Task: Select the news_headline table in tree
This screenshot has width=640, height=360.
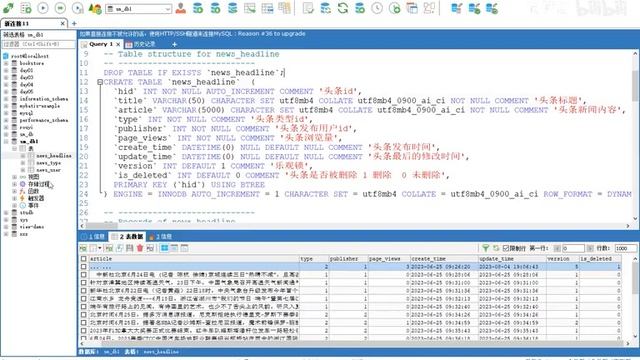Action: (54, 156)
